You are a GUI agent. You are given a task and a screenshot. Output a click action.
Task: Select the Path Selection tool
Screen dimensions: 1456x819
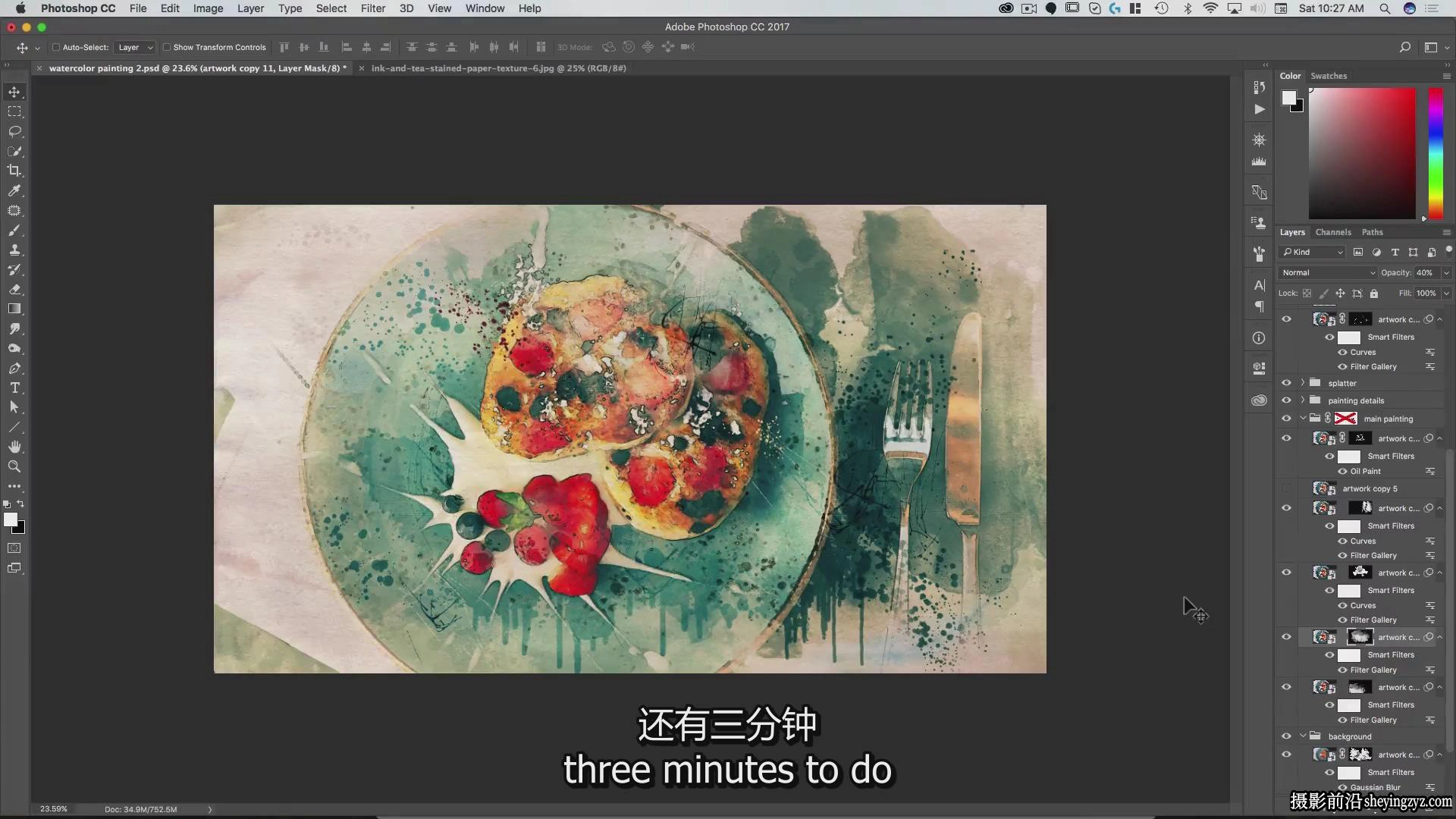[14, 407]
